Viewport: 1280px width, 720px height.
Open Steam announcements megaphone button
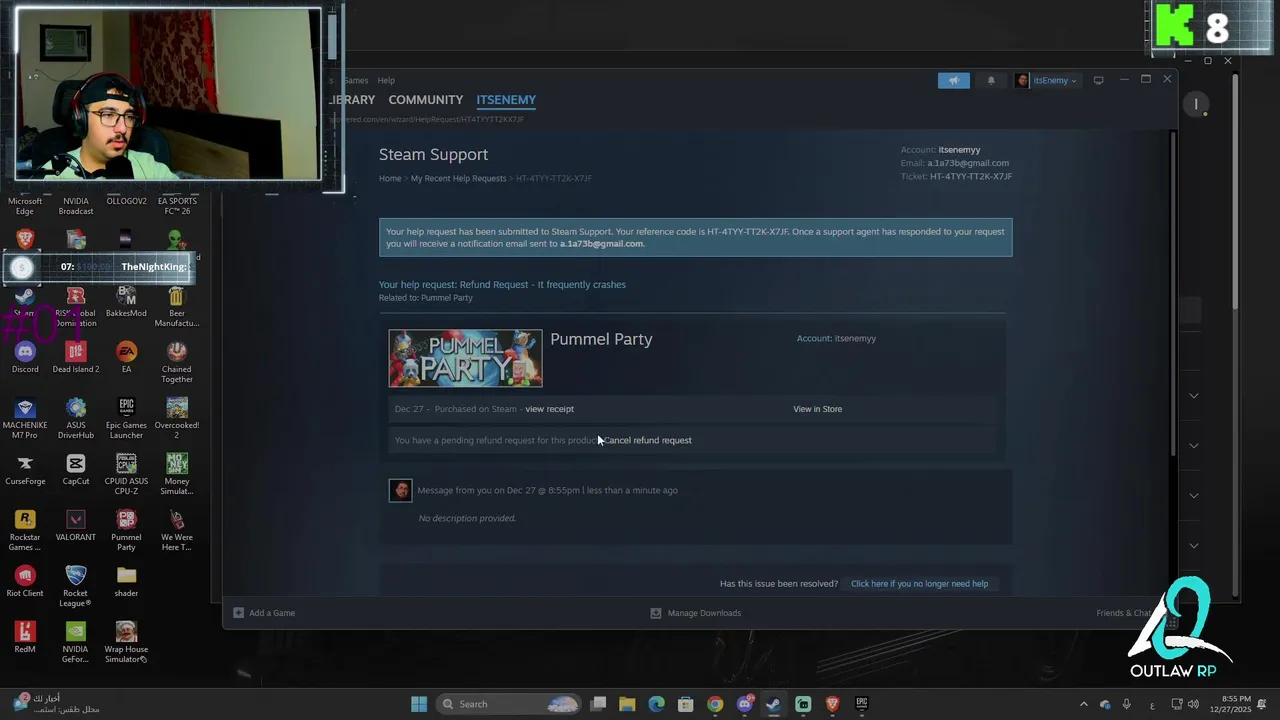pos(953,80)
